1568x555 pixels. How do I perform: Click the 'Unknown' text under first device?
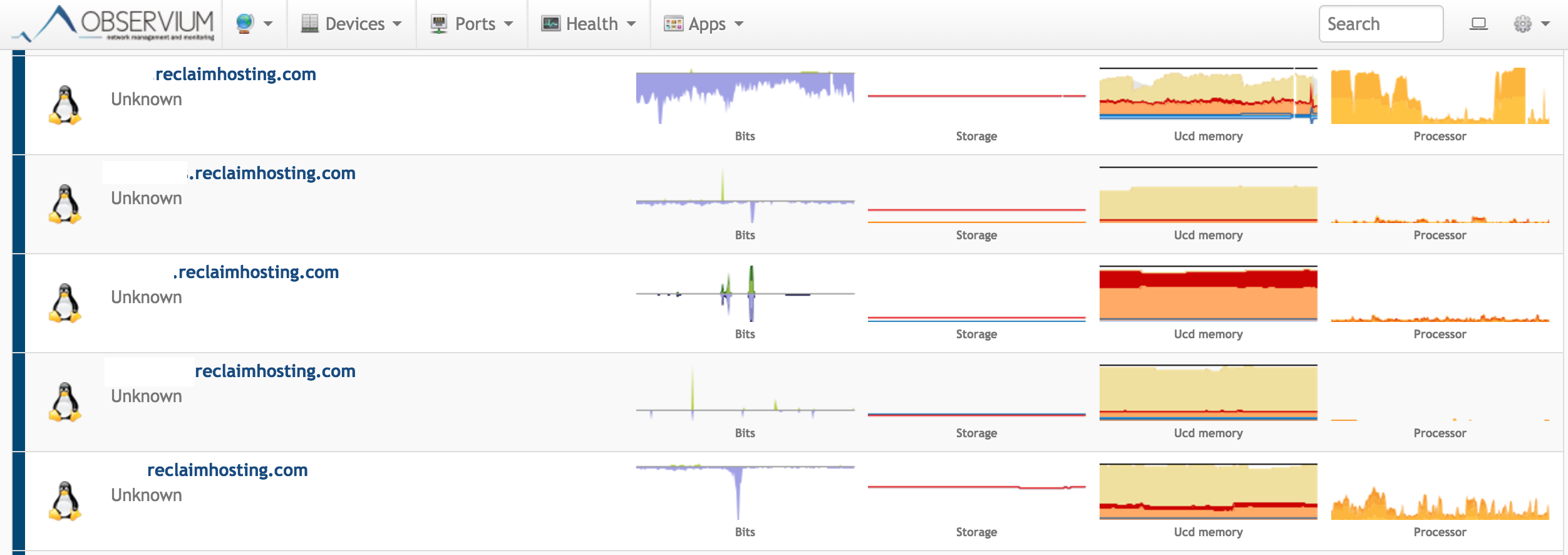147,99
